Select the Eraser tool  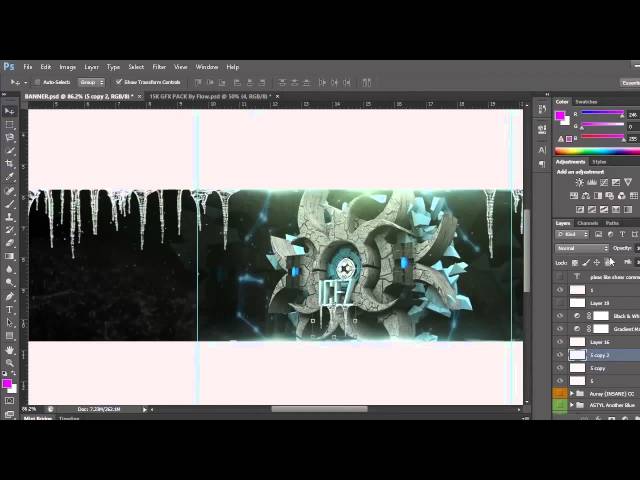click(9, 243)
